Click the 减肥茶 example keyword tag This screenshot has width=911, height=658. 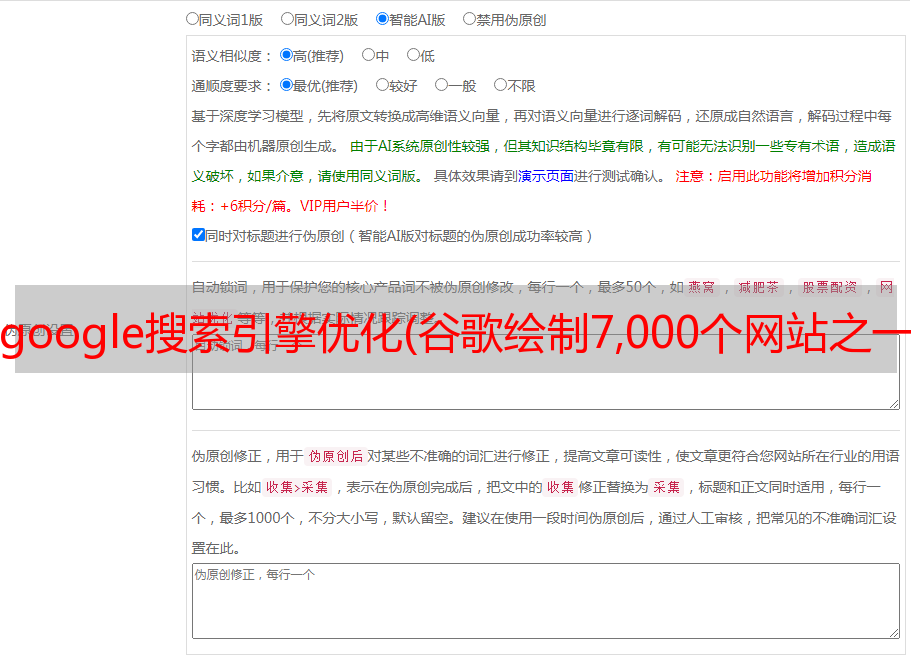click(x=759, y=287)
